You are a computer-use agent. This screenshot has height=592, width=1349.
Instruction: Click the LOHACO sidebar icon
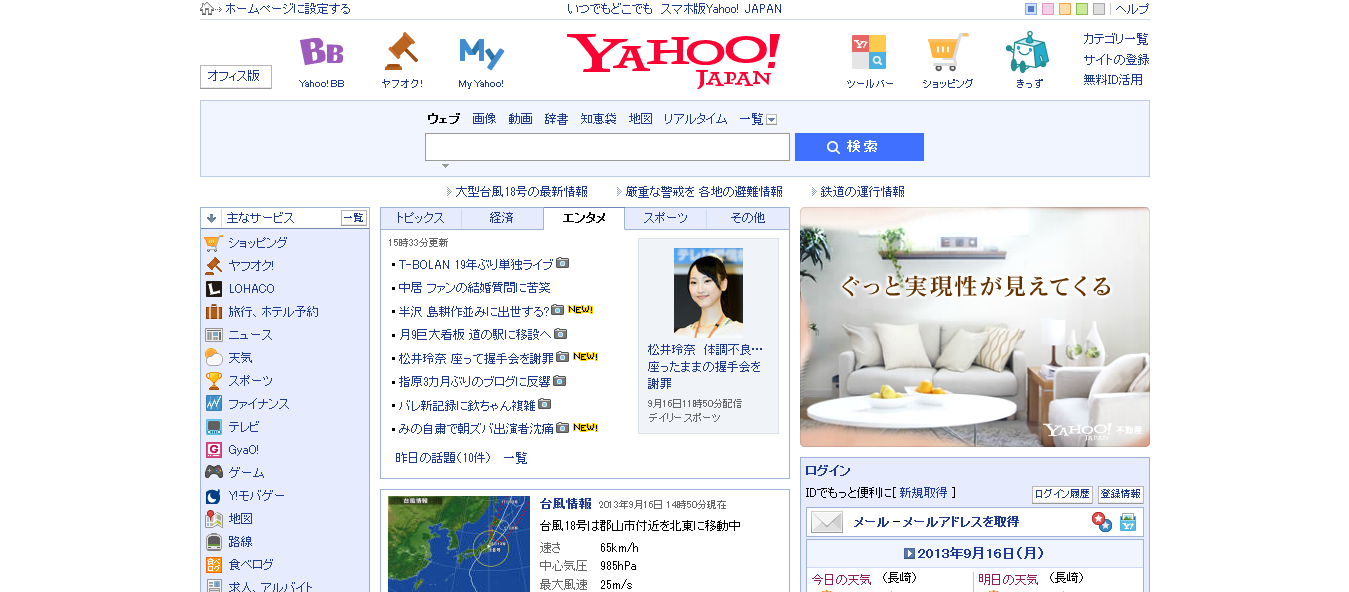tap(213, 288)
